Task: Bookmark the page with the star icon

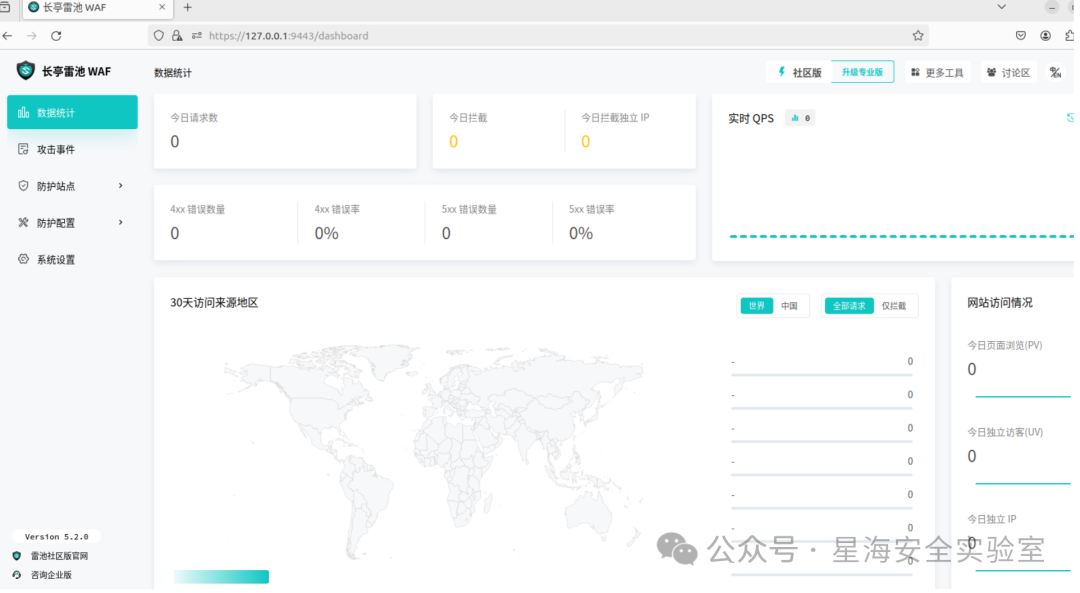Action: pyautogui.click(x=918, y=36)
